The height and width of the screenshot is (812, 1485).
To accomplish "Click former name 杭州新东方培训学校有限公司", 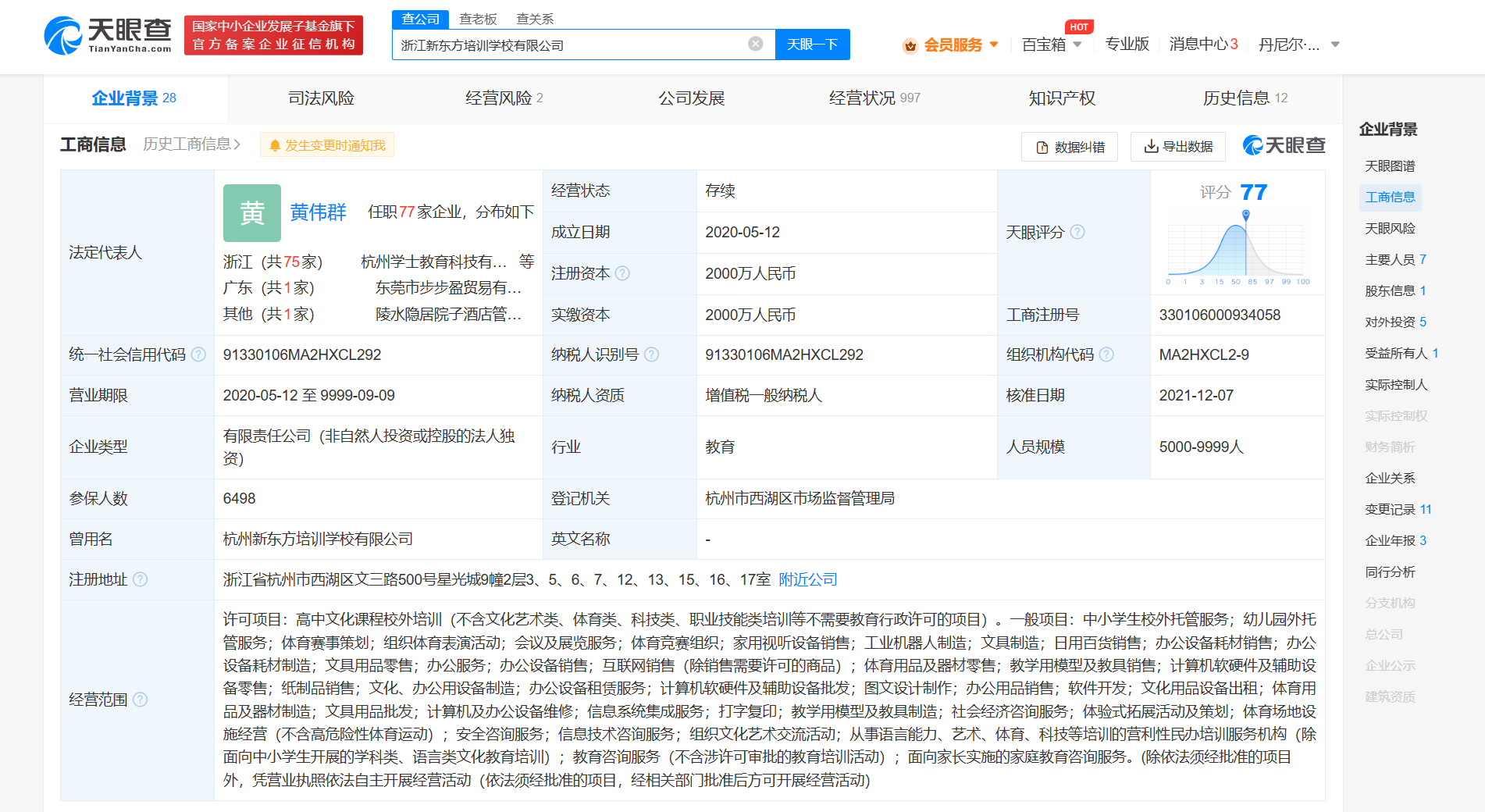I will tap(318, 539).
